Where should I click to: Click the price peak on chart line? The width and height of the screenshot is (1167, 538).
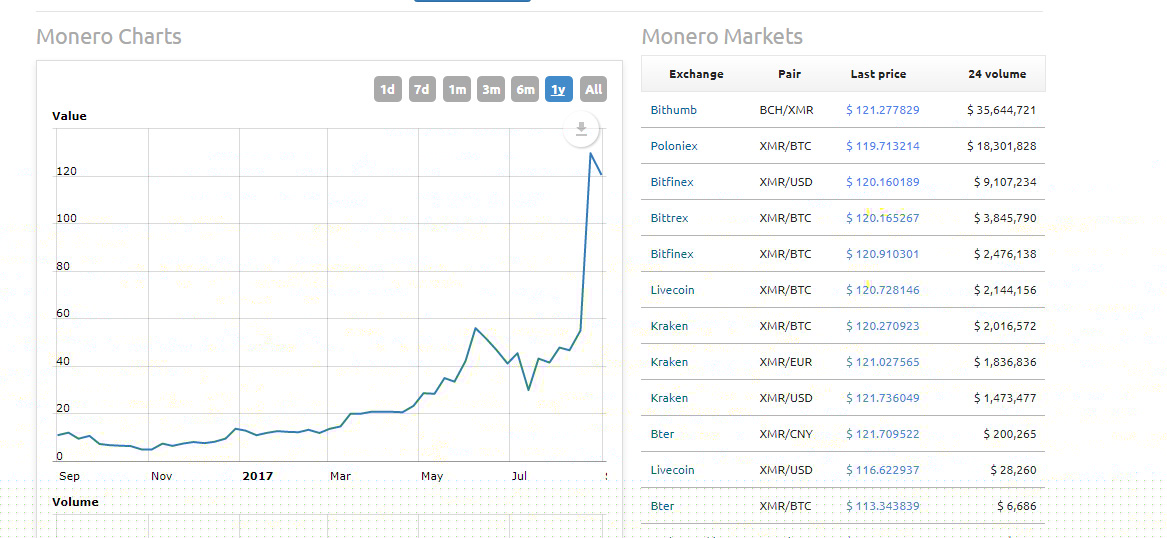pyautogui.click(x=591, y=153)
